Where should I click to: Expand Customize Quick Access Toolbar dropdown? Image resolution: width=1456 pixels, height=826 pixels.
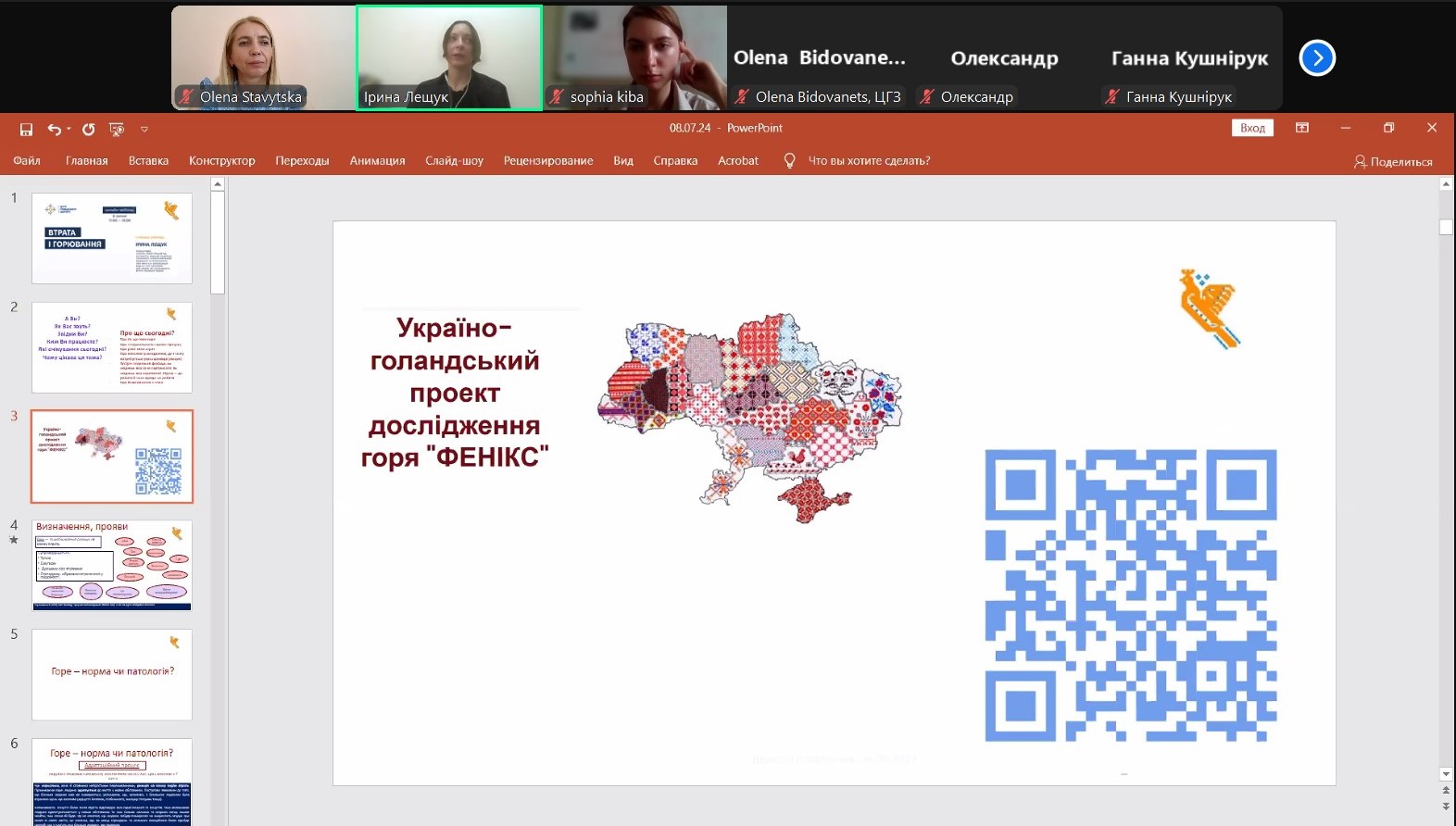(x=144, y=130)
